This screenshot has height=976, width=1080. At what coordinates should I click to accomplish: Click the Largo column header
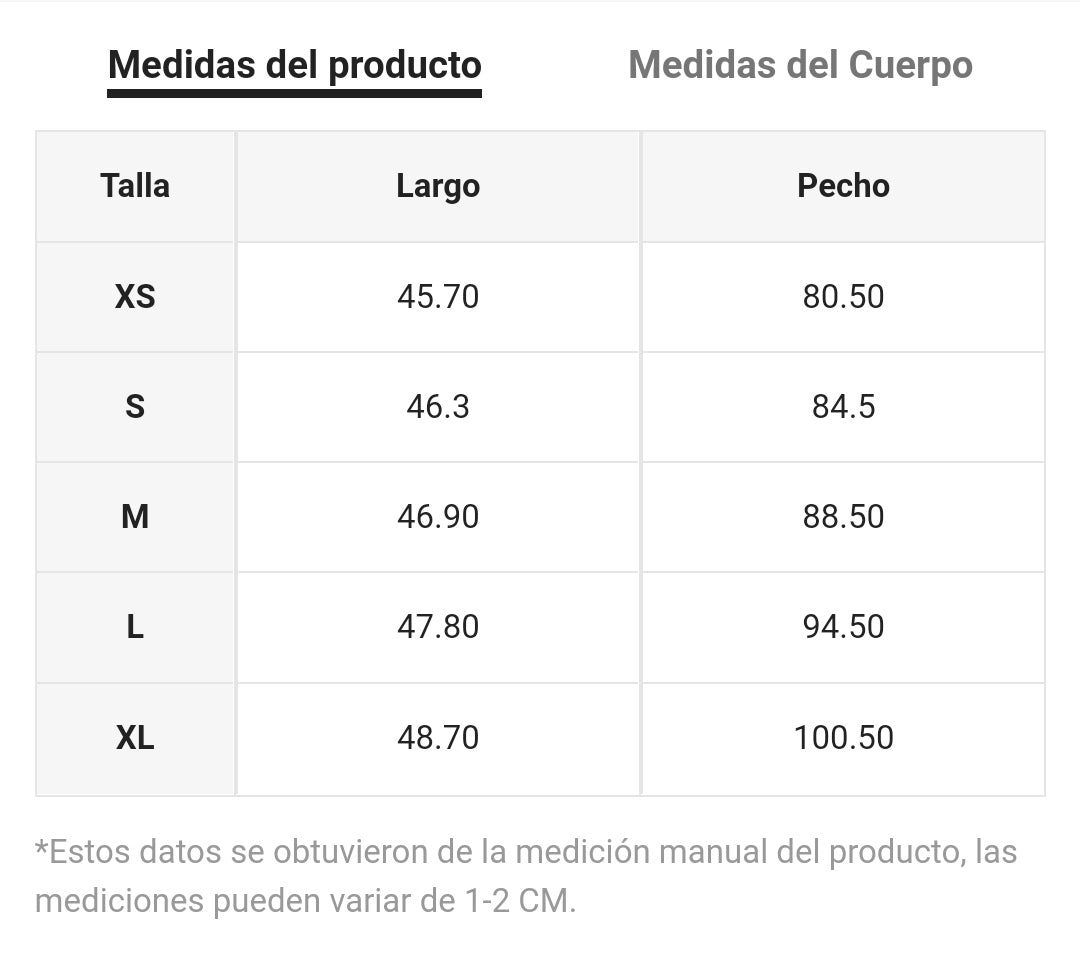(438, 186)
